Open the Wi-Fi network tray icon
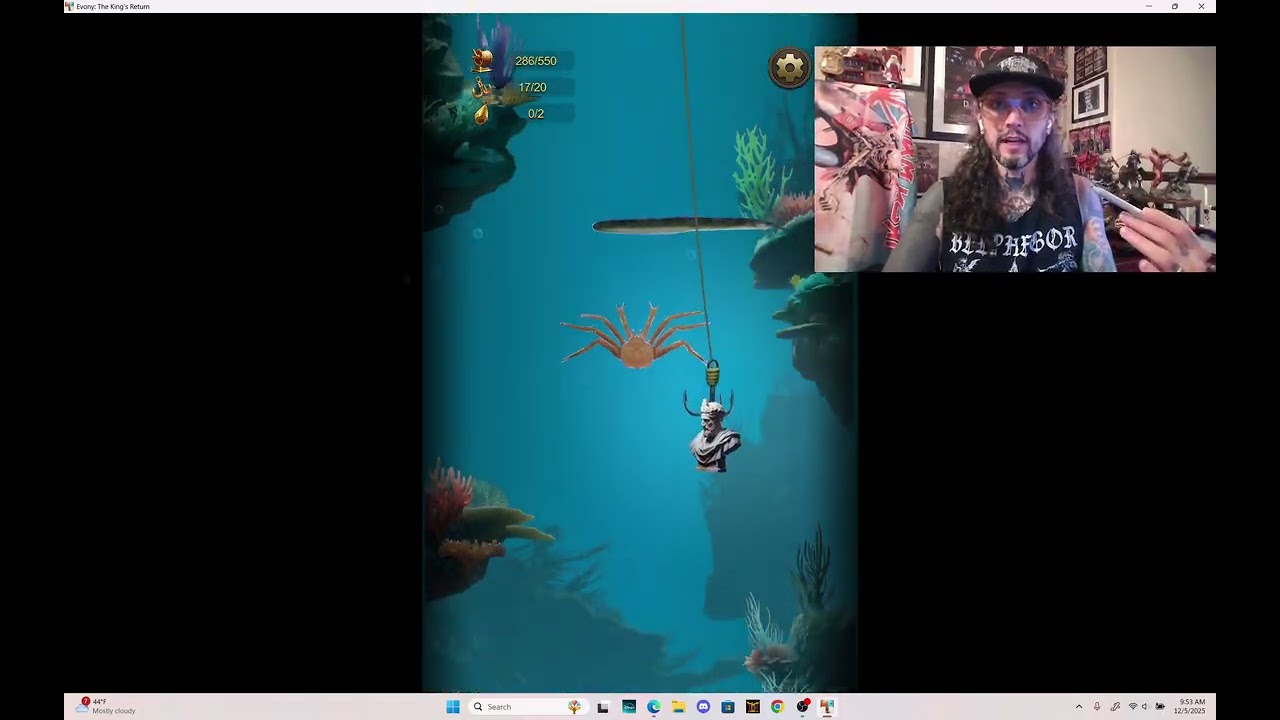The image size is (1280, 720). click(1132, 707)
